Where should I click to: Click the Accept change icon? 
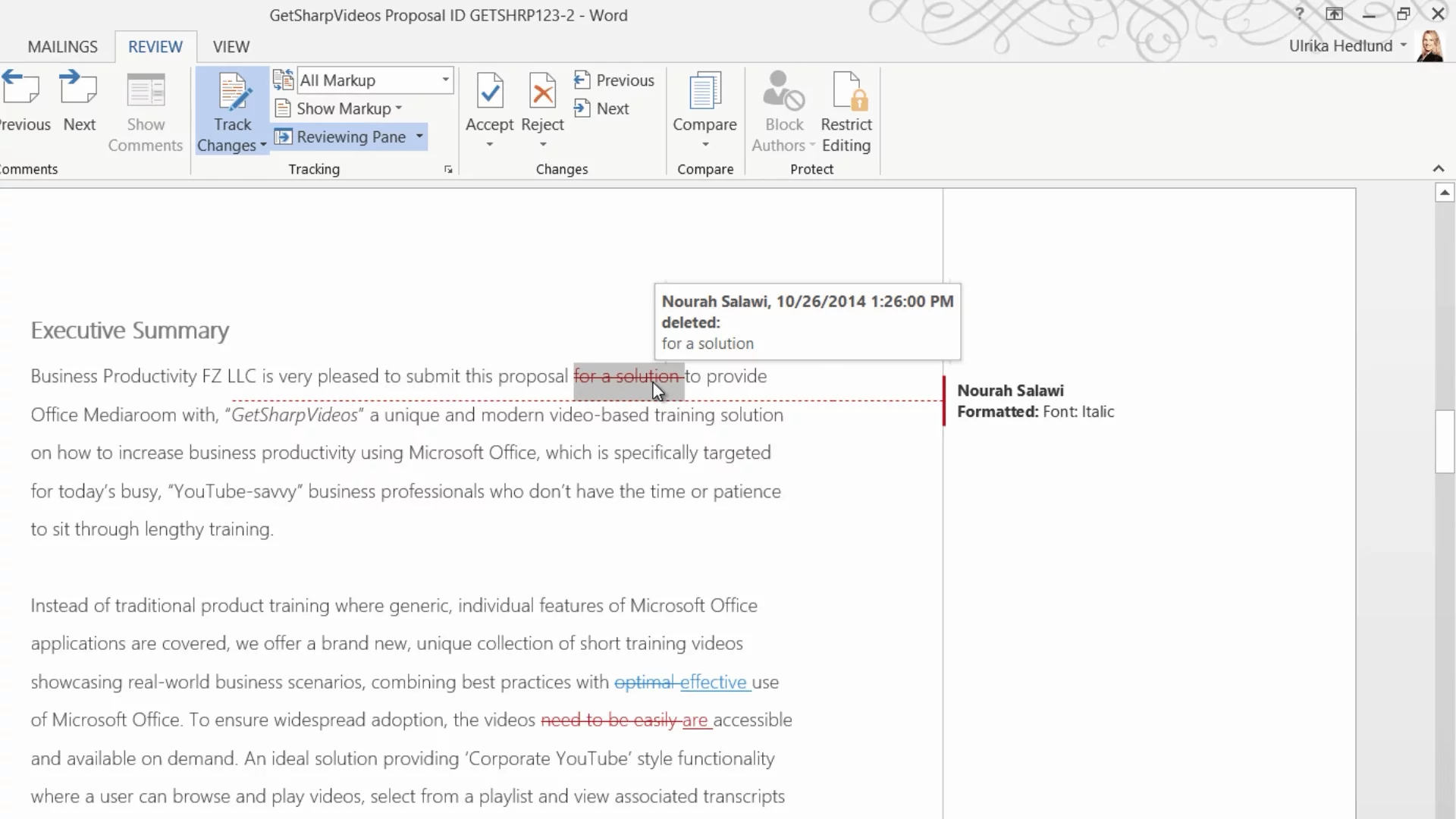pyautogui.click(x=489, y=93)
